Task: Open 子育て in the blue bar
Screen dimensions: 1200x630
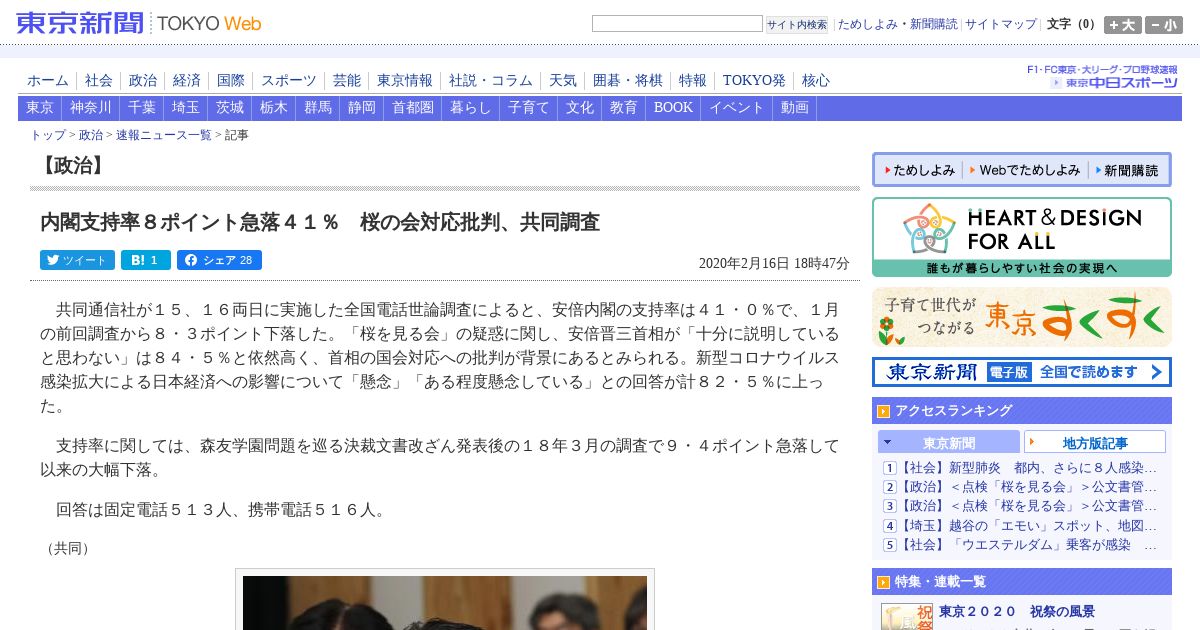Action: coord(529,108)
